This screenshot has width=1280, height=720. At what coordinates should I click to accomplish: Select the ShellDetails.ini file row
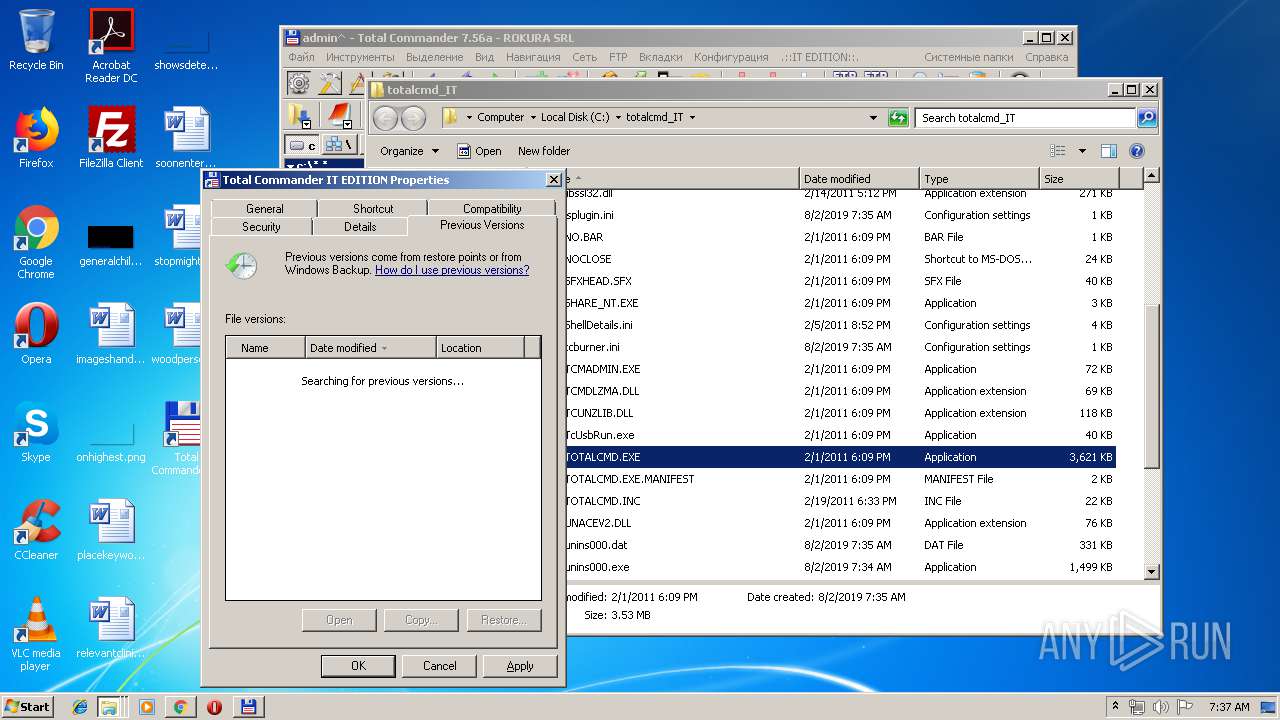(x=840, y=325)
